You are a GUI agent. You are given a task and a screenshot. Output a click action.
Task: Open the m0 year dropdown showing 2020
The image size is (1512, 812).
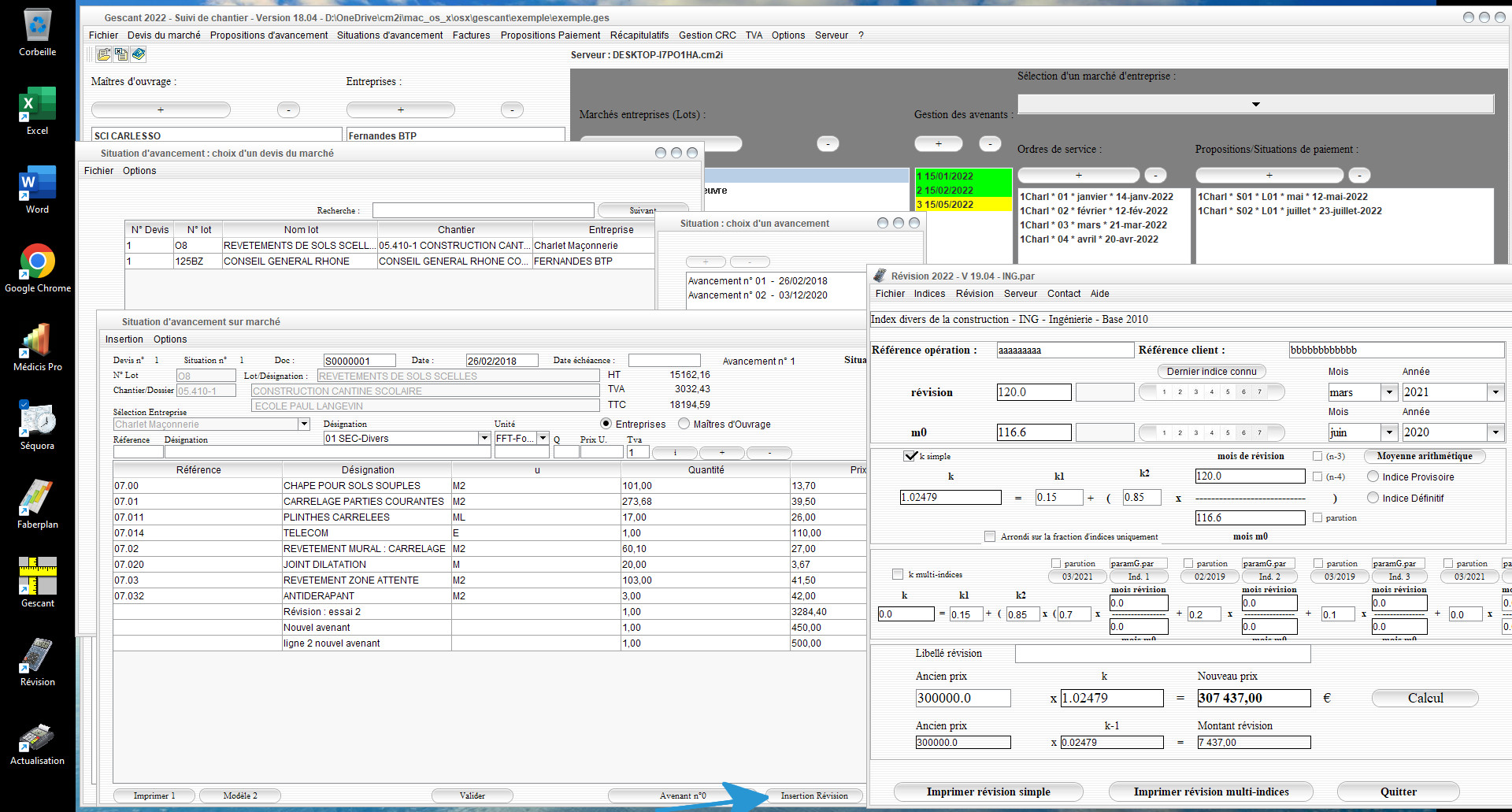pyautogui.click(x=1495, y=432)
